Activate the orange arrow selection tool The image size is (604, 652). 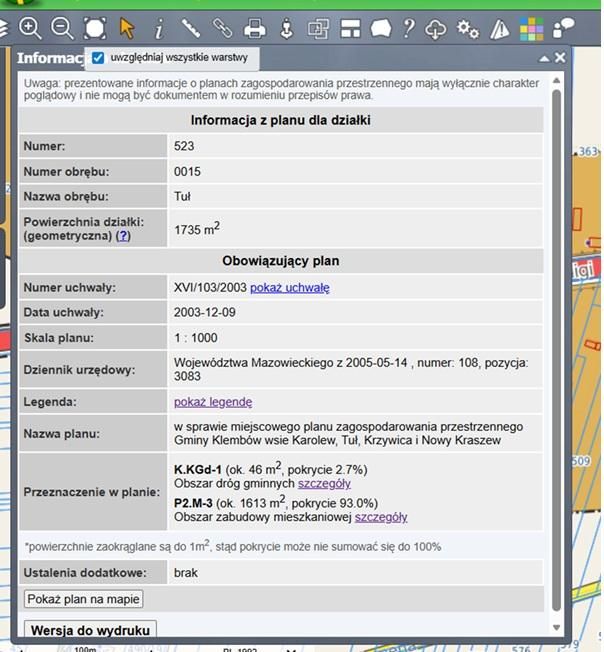[127, 28]
